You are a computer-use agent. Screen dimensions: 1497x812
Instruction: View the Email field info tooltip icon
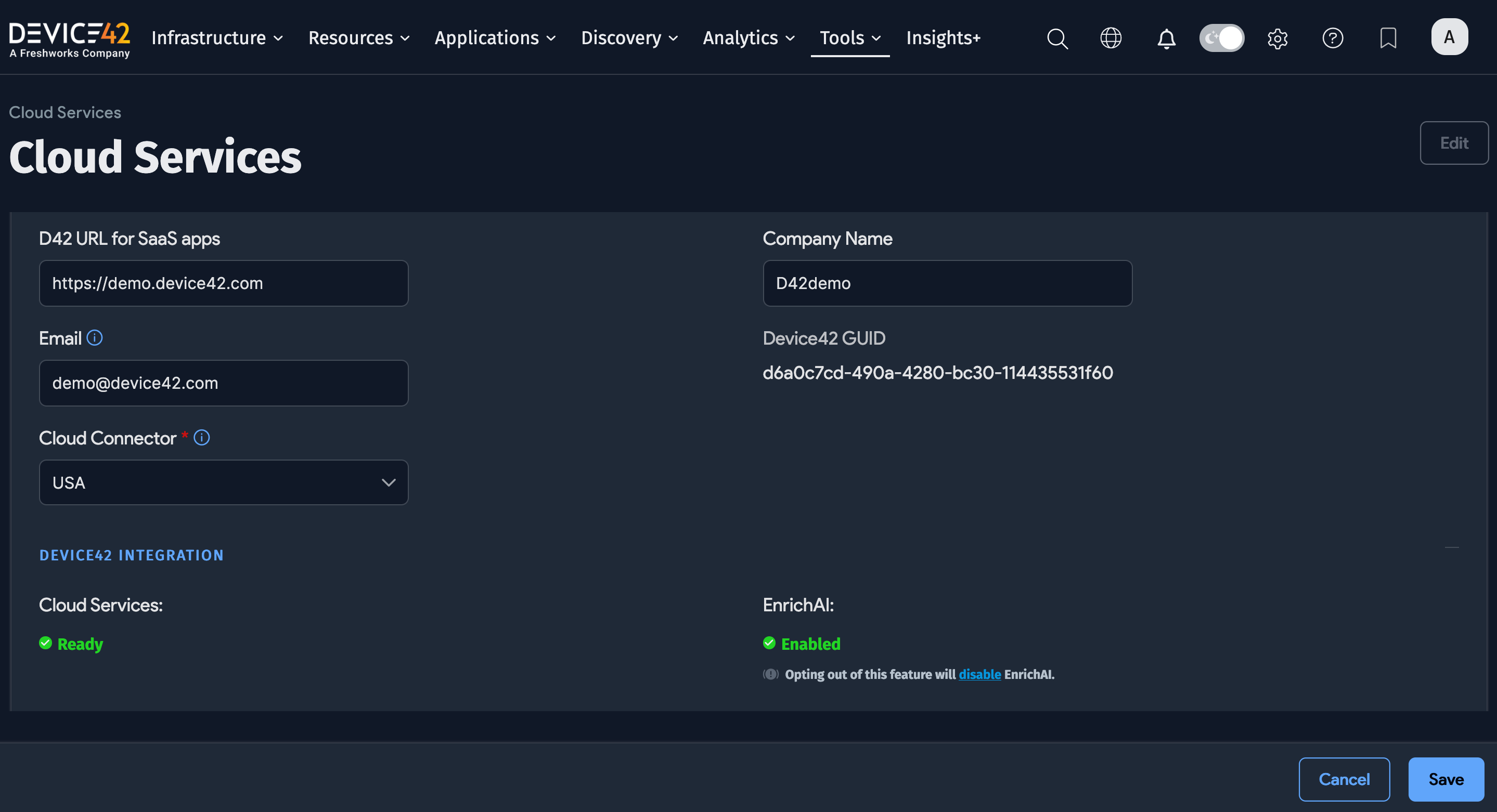[x=95, y=337]
